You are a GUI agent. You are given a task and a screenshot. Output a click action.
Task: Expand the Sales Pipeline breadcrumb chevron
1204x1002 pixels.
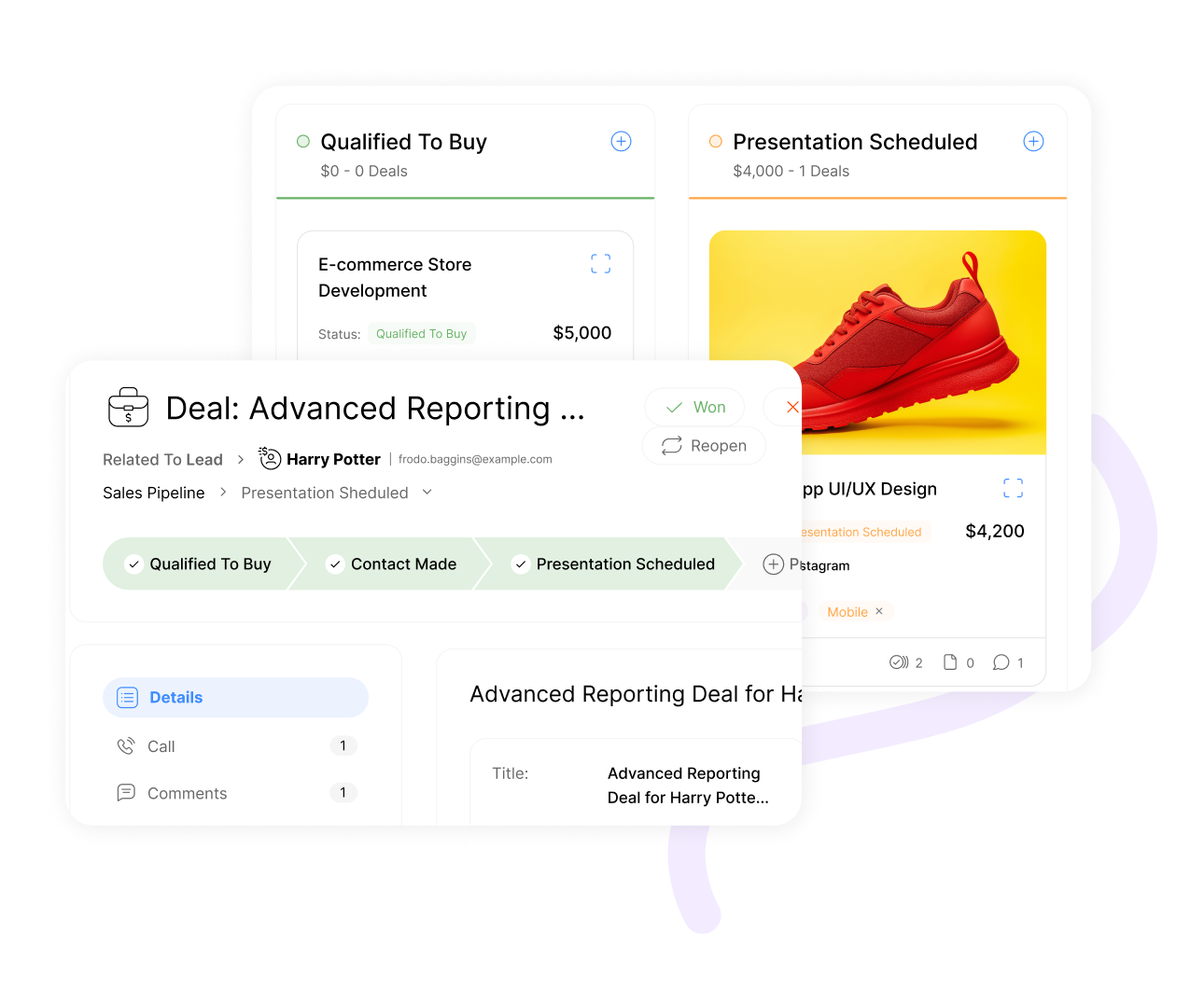click(x=223, y=493)
